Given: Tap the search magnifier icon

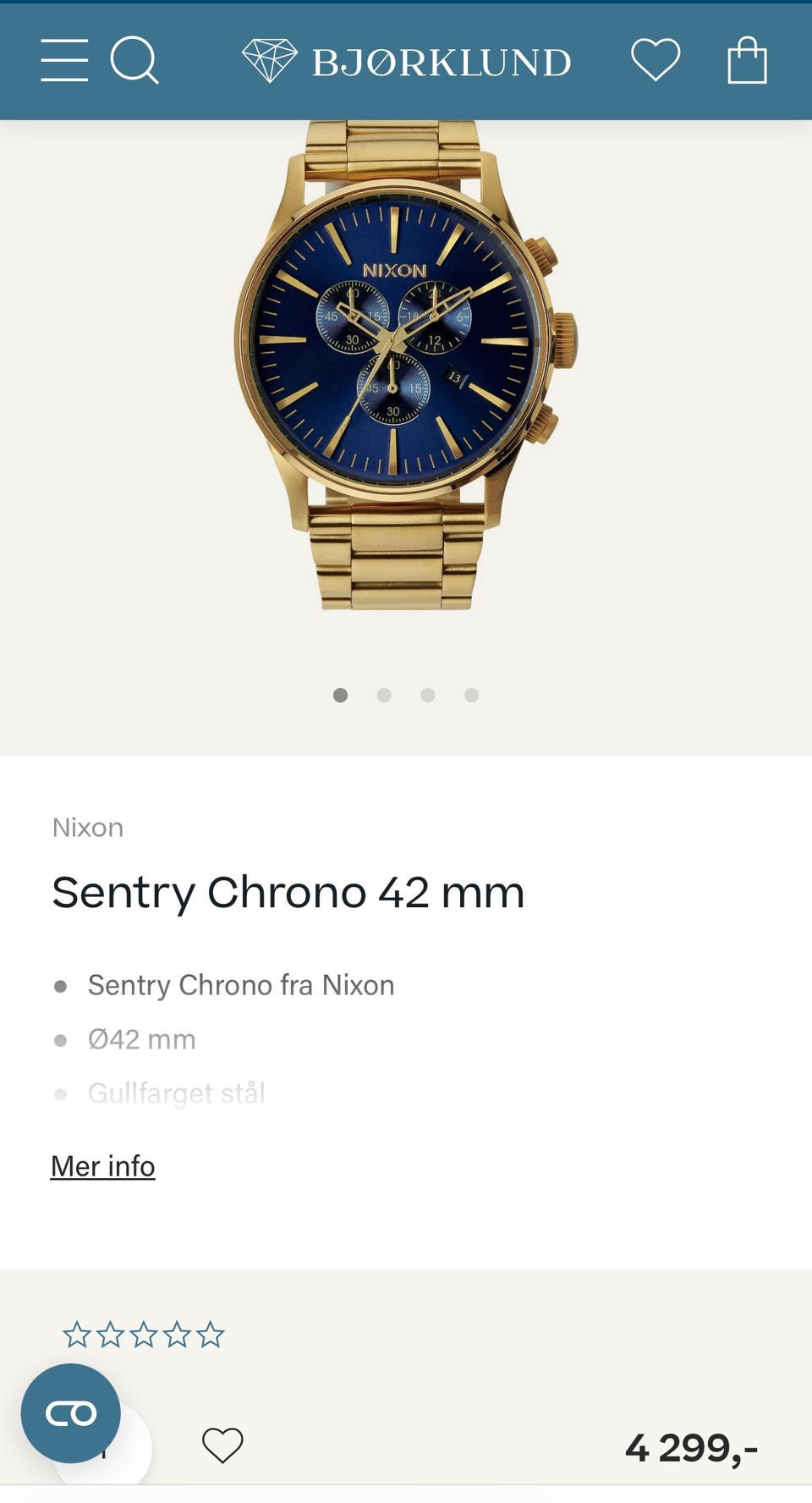Looking at the screenshot, I should [134, 60].
